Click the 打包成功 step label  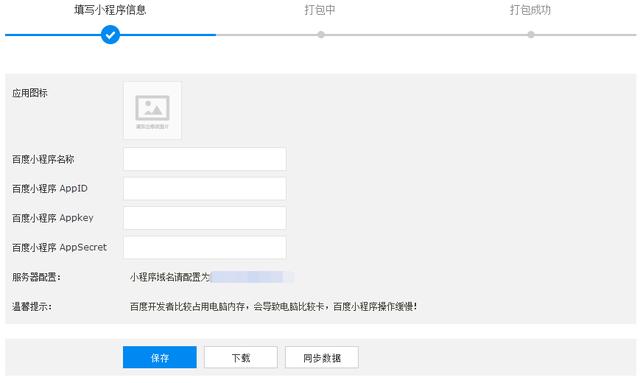coord(530,10)
